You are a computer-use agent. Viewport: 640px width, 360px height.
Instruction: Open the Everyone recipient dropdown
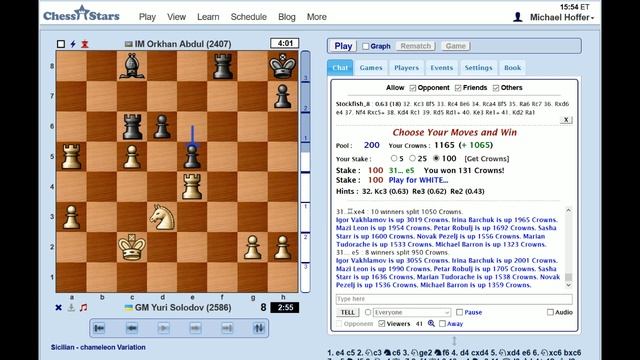click(412, 312)
